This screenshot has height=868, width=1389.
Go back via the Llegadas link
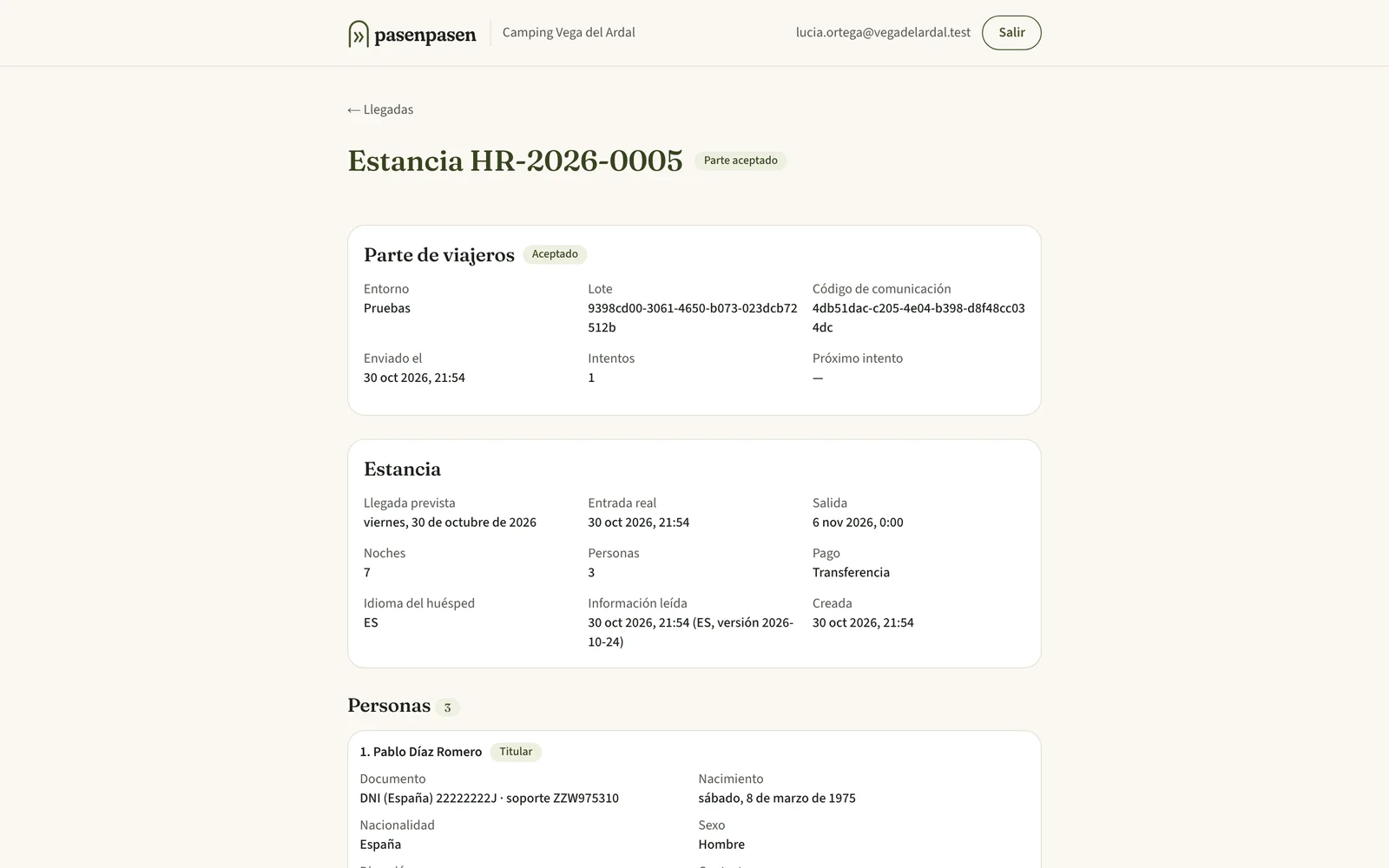380,109
